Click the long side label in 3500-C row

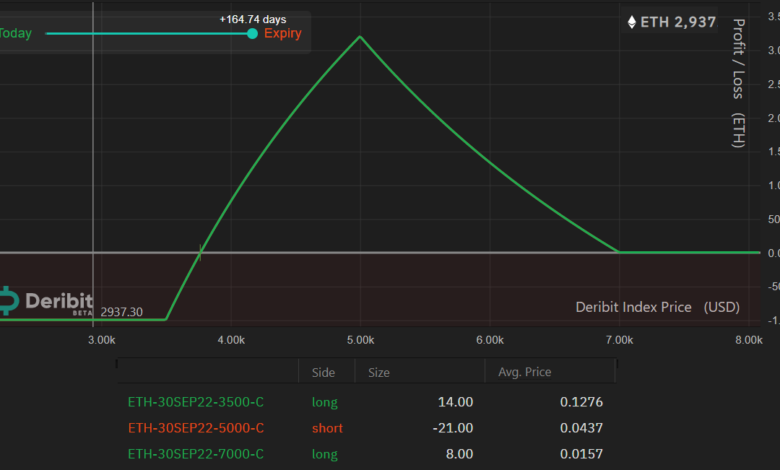pos(325,402)
